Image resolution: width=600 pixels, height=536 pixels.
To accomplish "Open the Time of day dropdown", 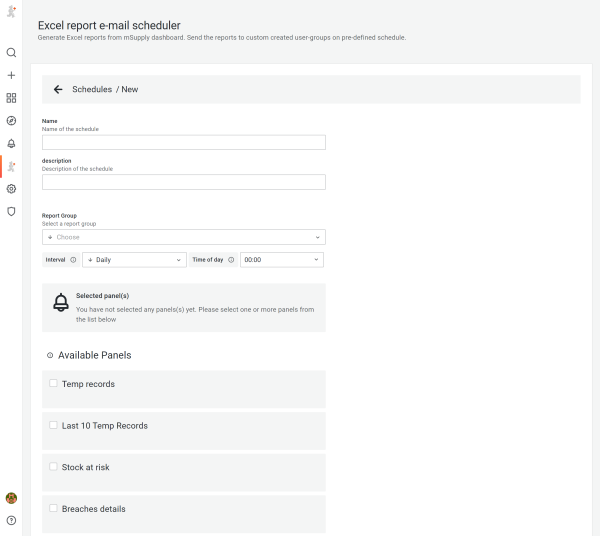I will [281, 259].
